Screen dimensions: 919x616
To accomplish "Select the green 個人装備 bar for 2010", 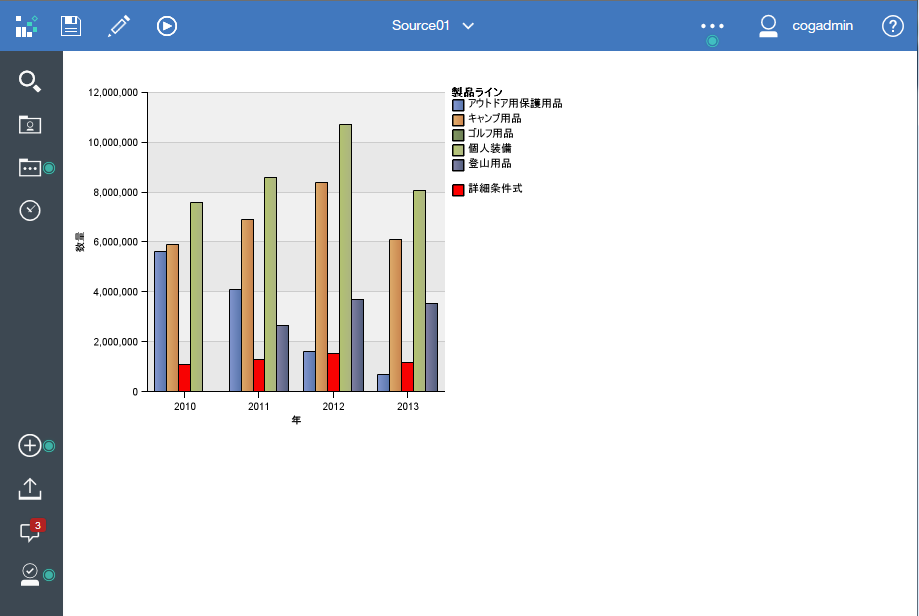I will [197, 297].
